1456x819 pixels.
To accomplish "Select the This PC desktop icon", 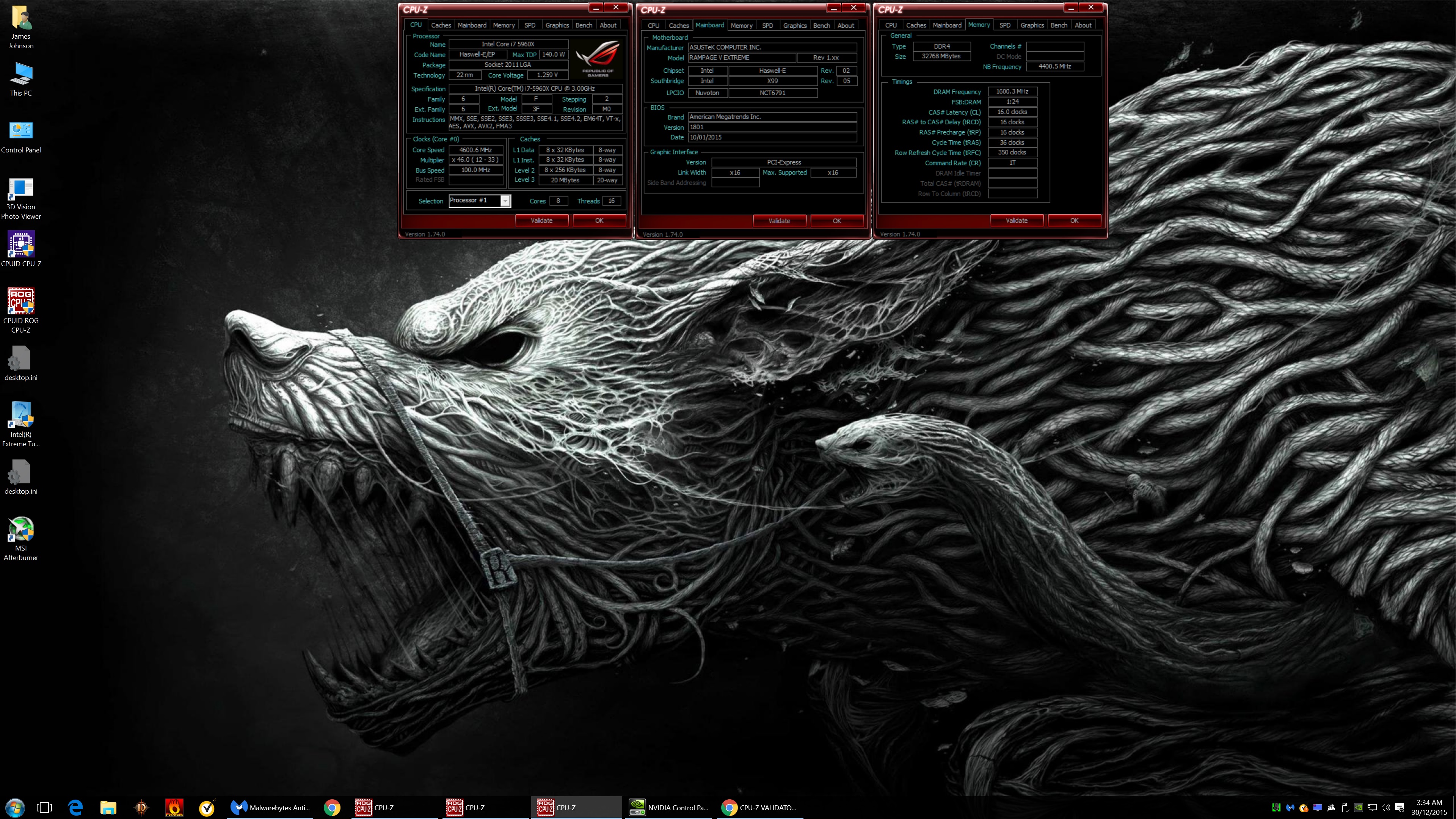I will click(x=21, y=79).
